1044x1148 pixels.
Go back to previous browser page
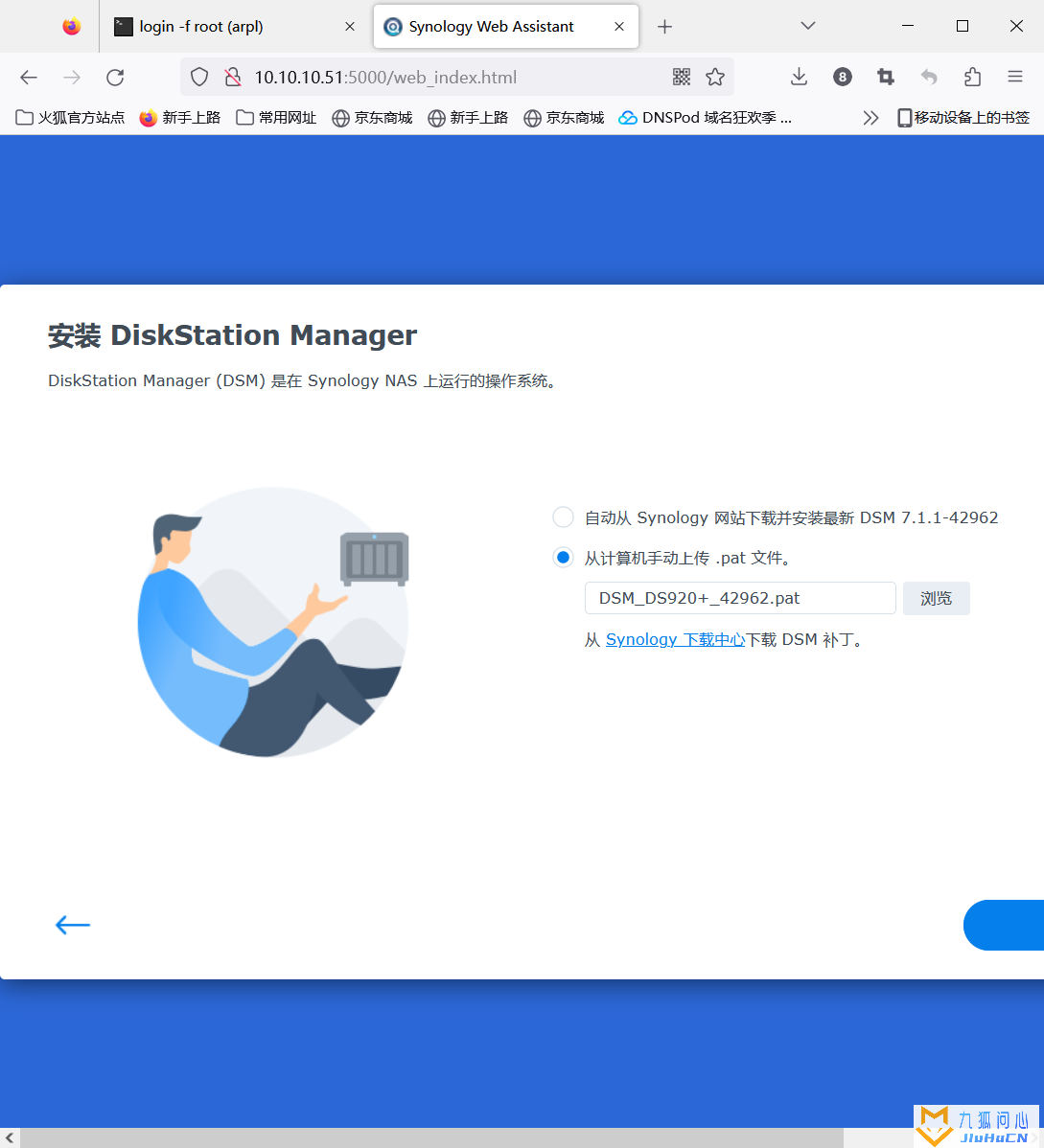point(29,77)
